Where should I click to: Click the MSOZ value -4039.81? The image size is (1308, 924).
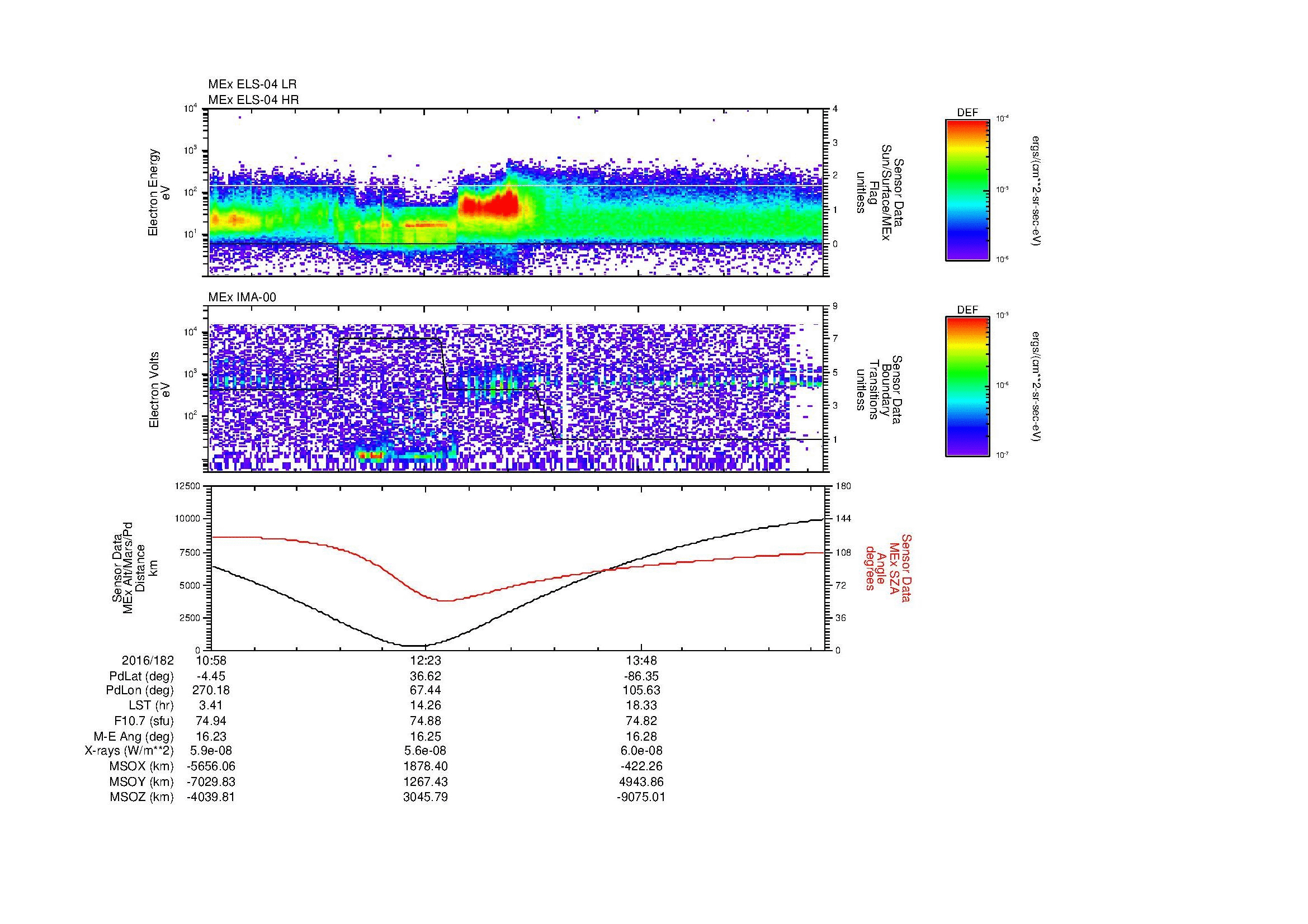211,797
